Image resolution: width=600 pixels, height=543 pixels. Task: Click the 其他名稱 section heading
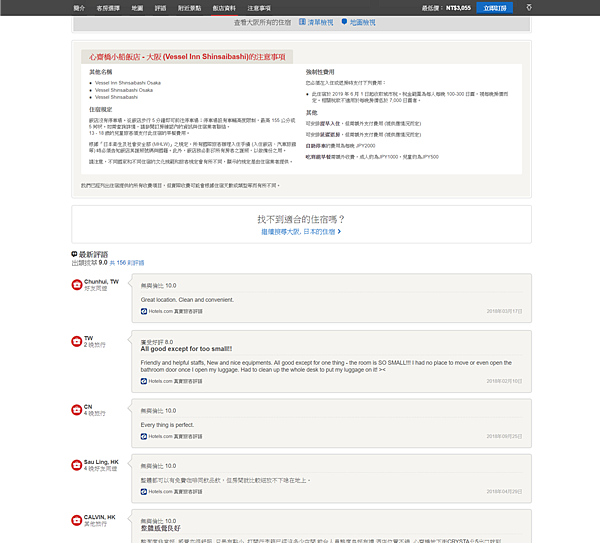(101, 72)
